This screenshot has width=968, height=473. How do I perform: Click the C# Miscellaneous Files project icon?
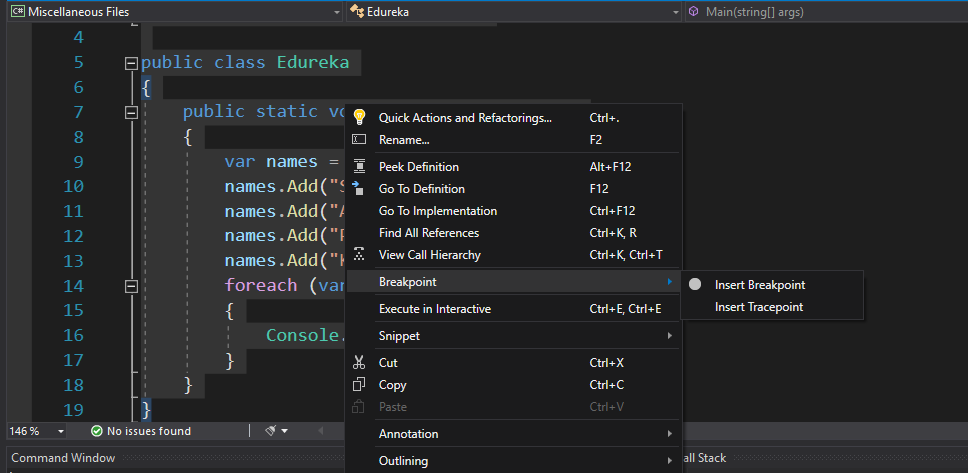coord(18,11)
